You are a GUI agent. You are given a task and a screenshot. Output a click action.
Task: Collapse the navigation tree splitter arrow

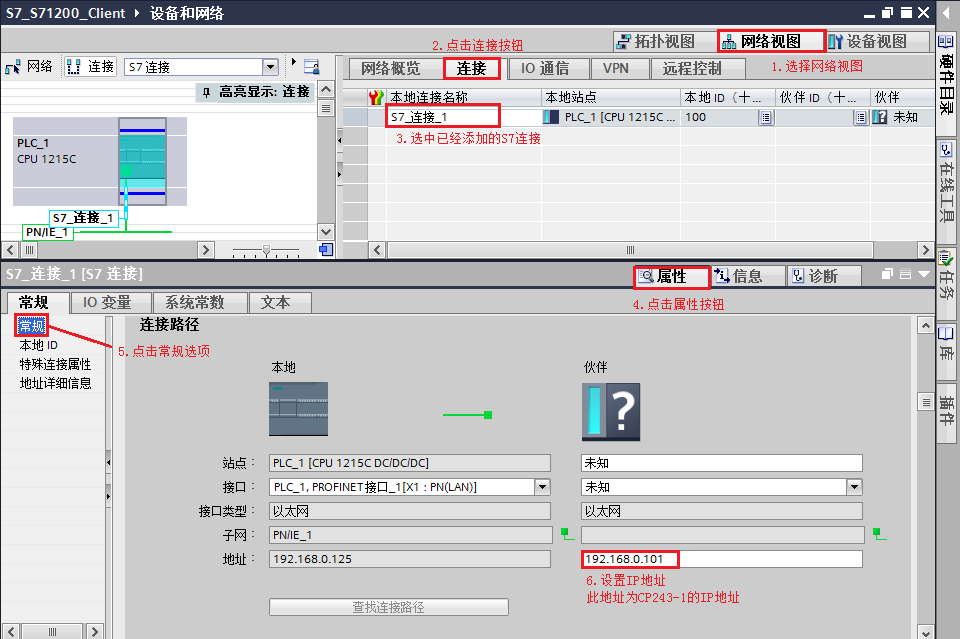108,463
